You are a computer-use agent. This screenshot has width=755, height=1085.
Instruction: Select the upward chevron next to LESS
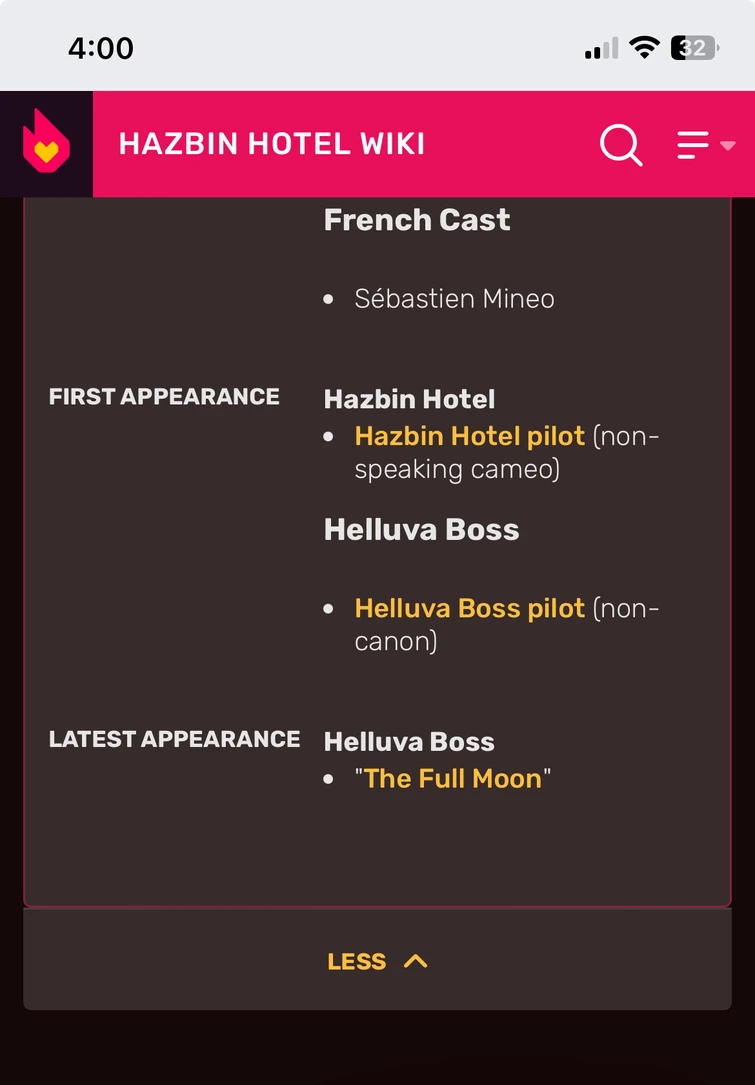414,960
